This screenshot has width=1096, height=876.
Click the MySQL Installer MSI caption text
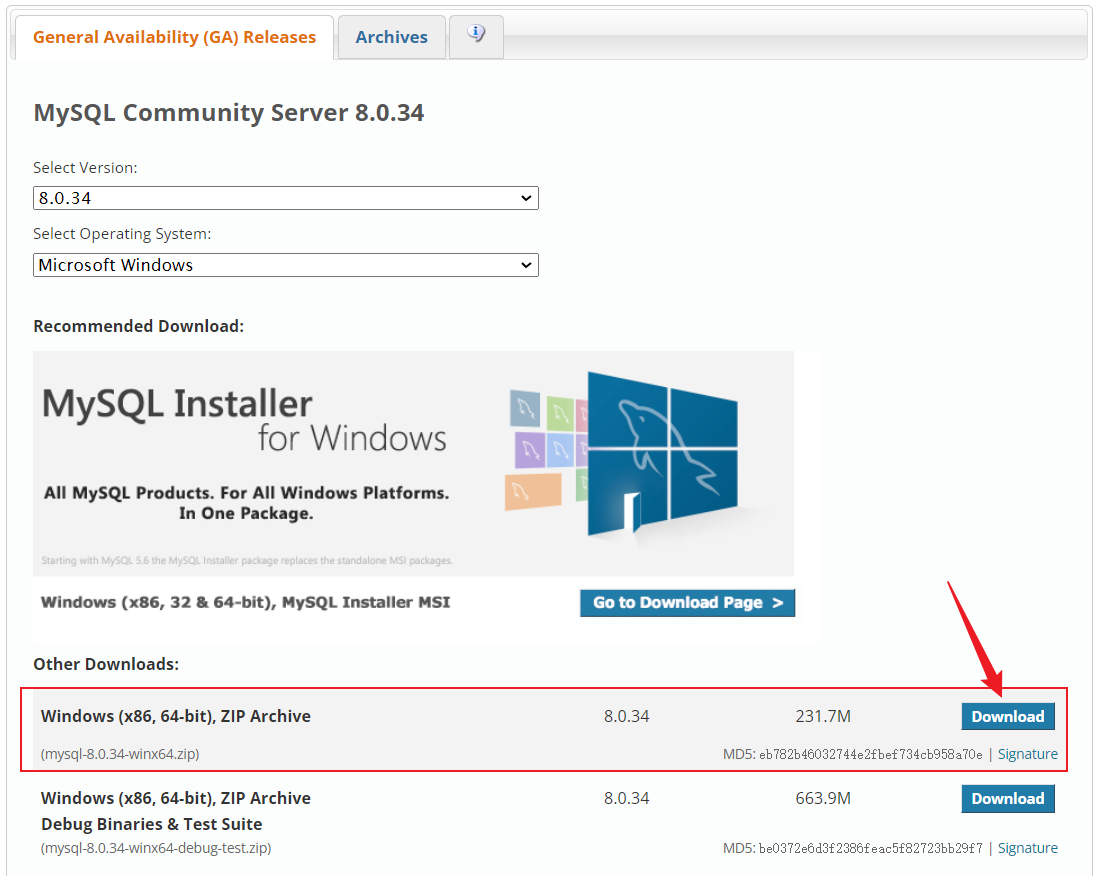(x=245, y=602)
